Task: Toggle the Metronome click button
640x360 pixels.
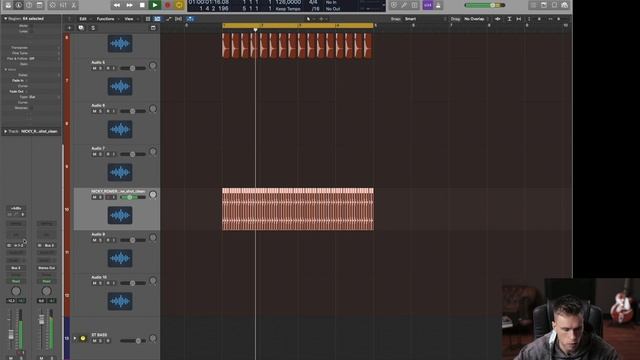Action: [x=438, y=5]
